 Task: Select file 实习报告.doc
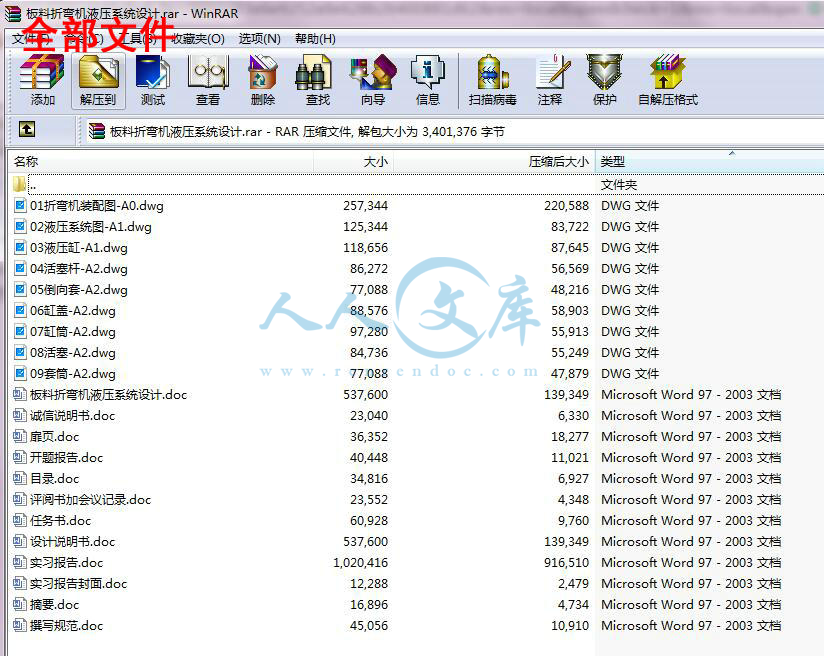(x=66, y=563)
